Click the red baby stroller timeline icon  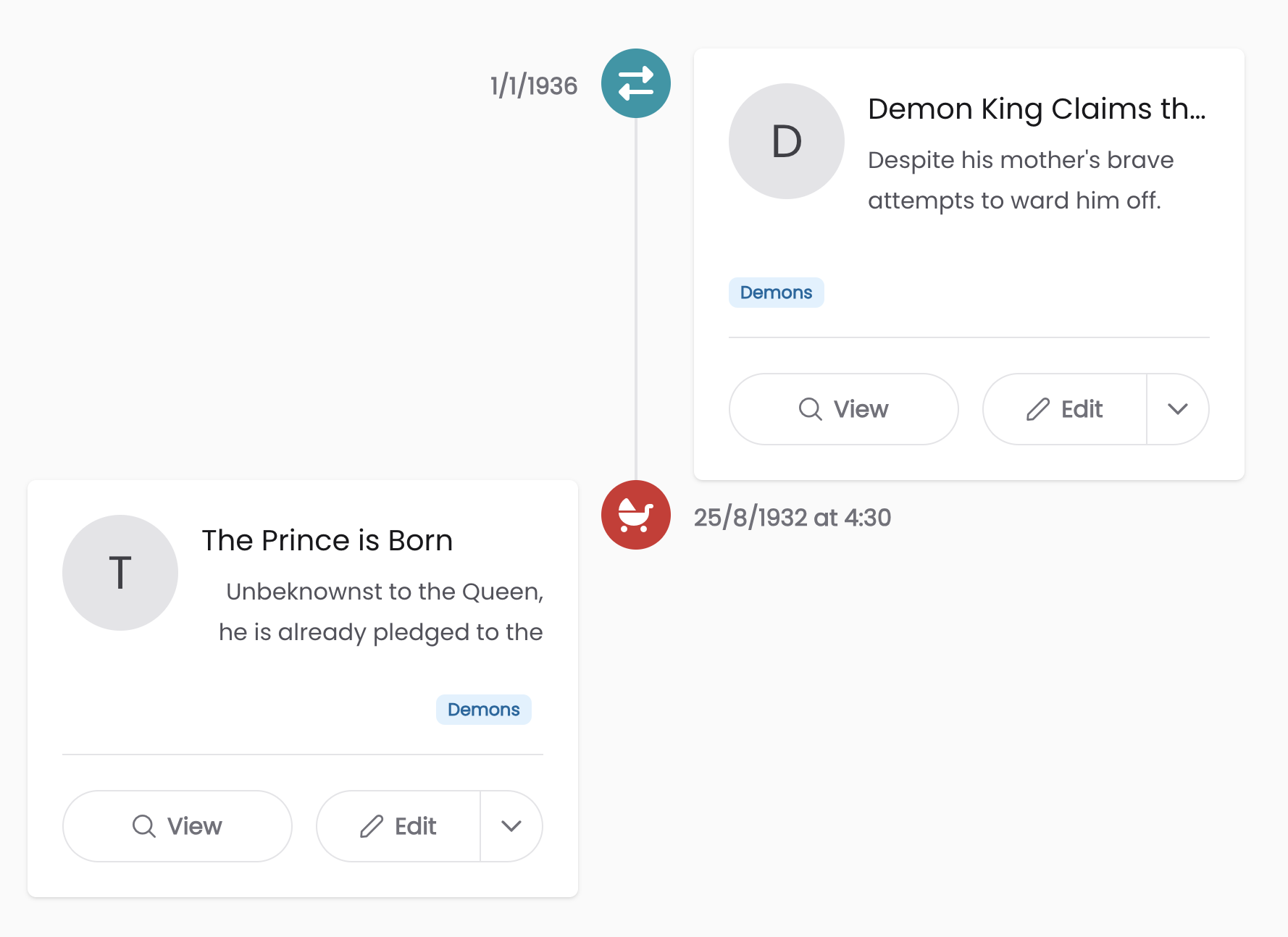tap(635, 515)
